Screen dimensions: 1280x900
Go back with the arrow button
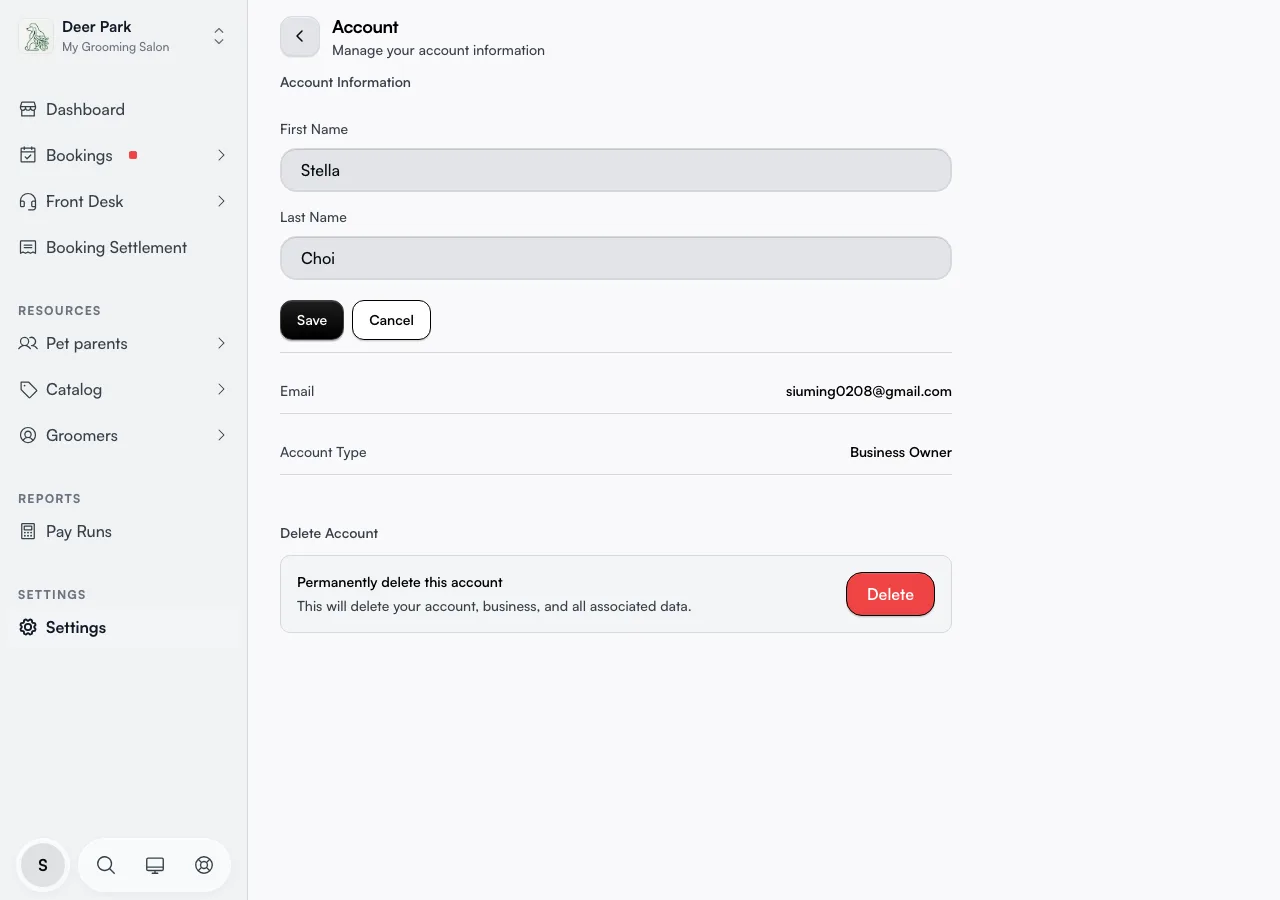[x=300, y=36]
